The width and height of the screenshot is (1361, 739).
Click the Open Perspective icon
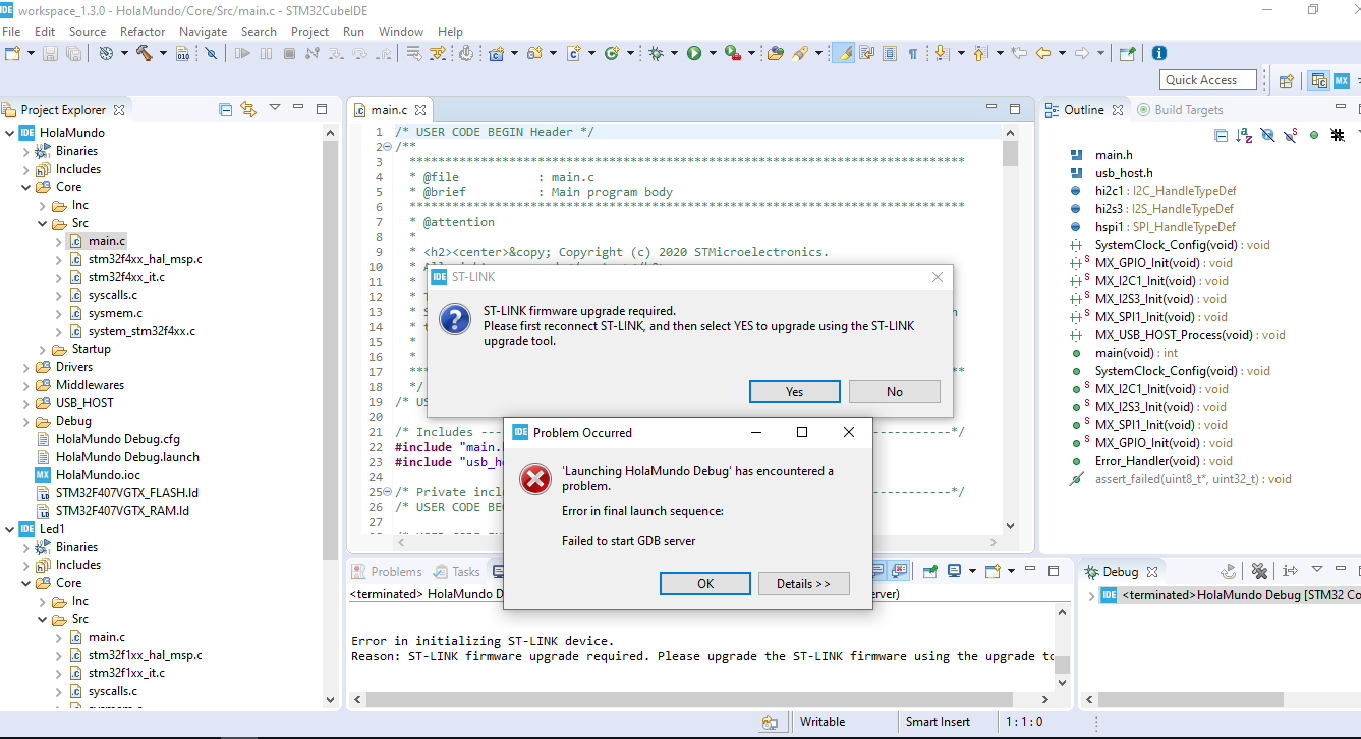point(1287,81)
